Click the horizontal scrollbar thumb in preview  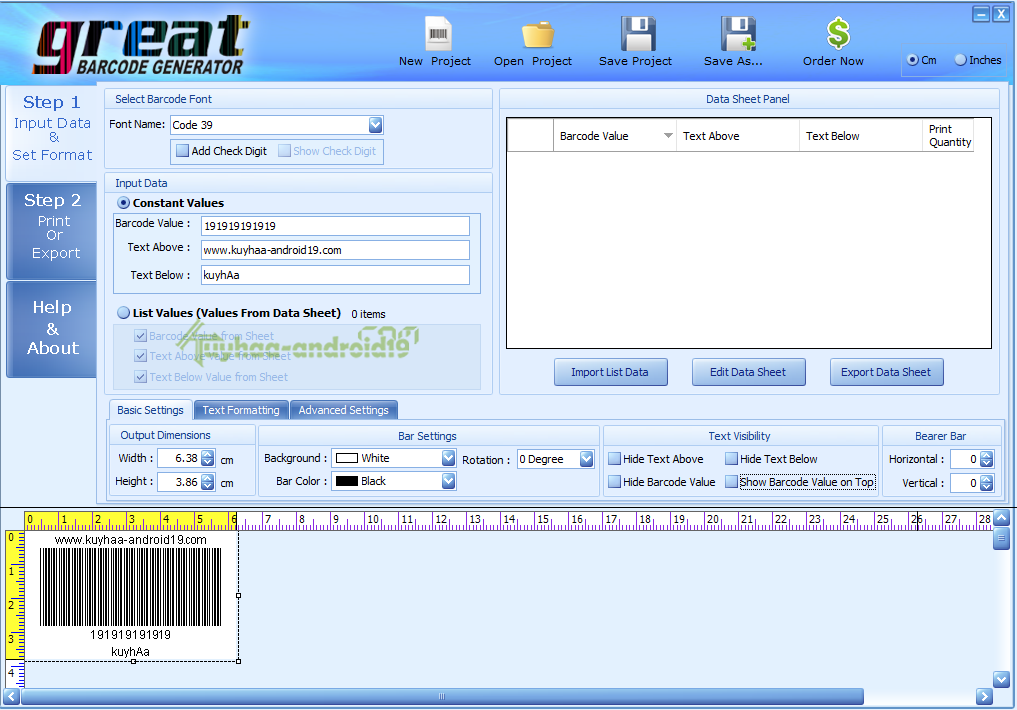(x=442, y=696)
